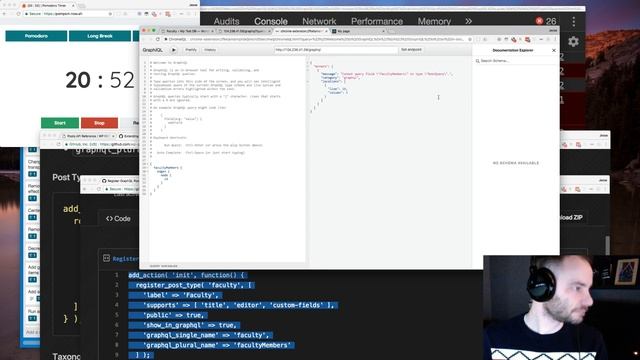Open the History panel in GraphiQL
Viewport: 640px width, 360px height.
tap(210, 50)
